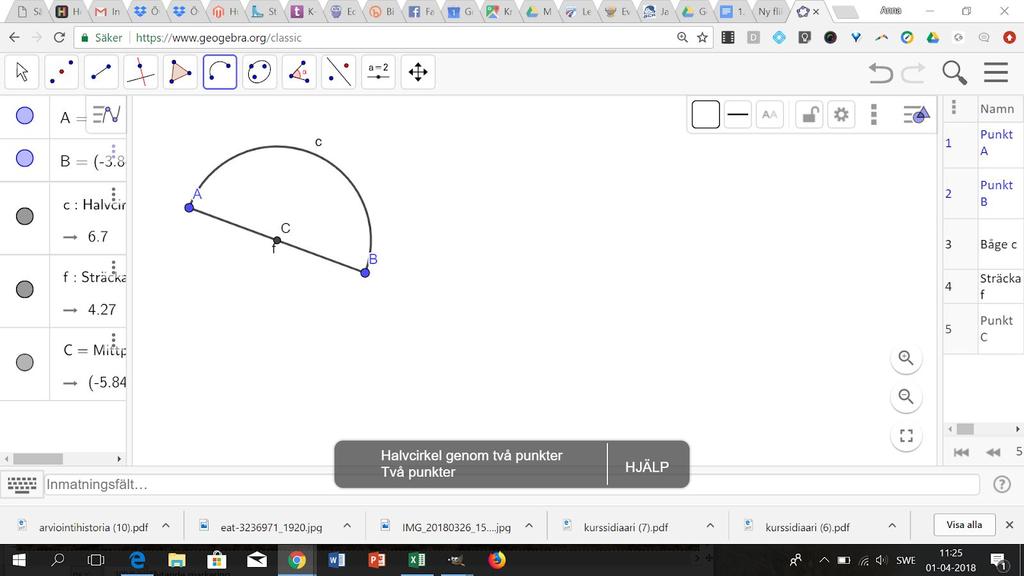This screenshot has height=576, width=1024.
Task: Zoom in on graphics view
Action: tap(906, 358)
